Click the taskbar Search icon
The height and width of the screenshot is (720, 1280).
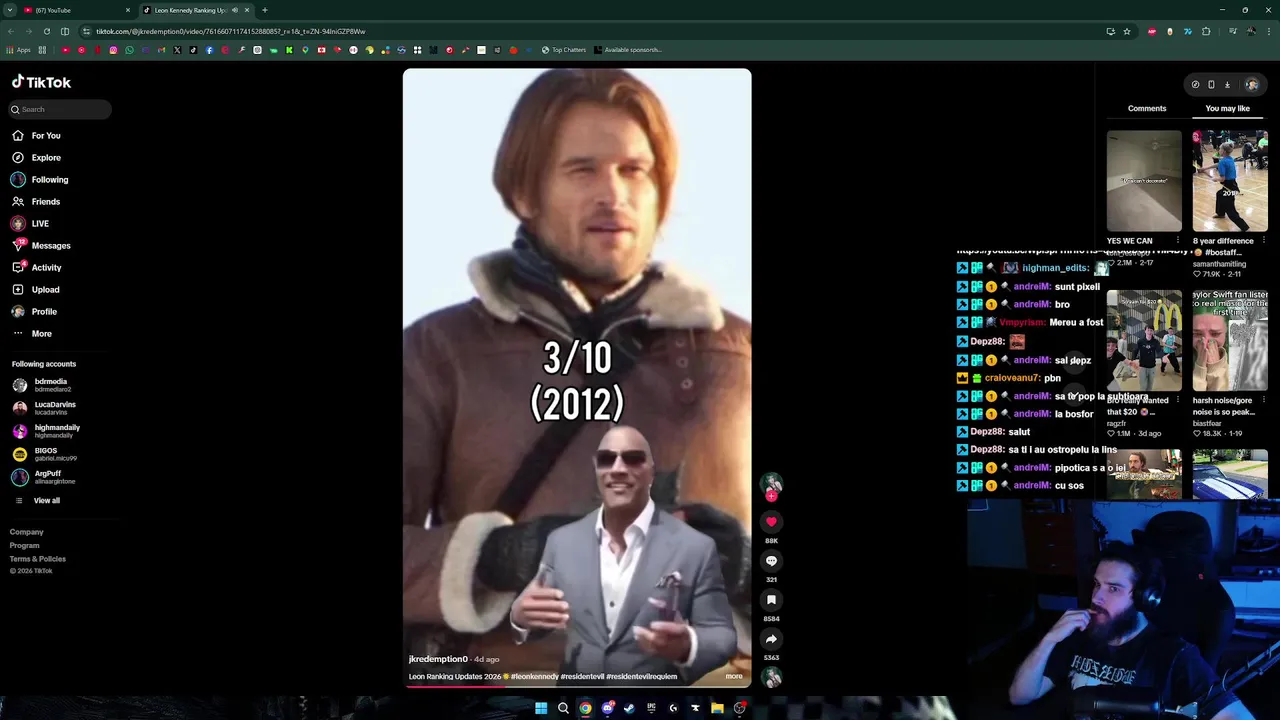(563, 708)
